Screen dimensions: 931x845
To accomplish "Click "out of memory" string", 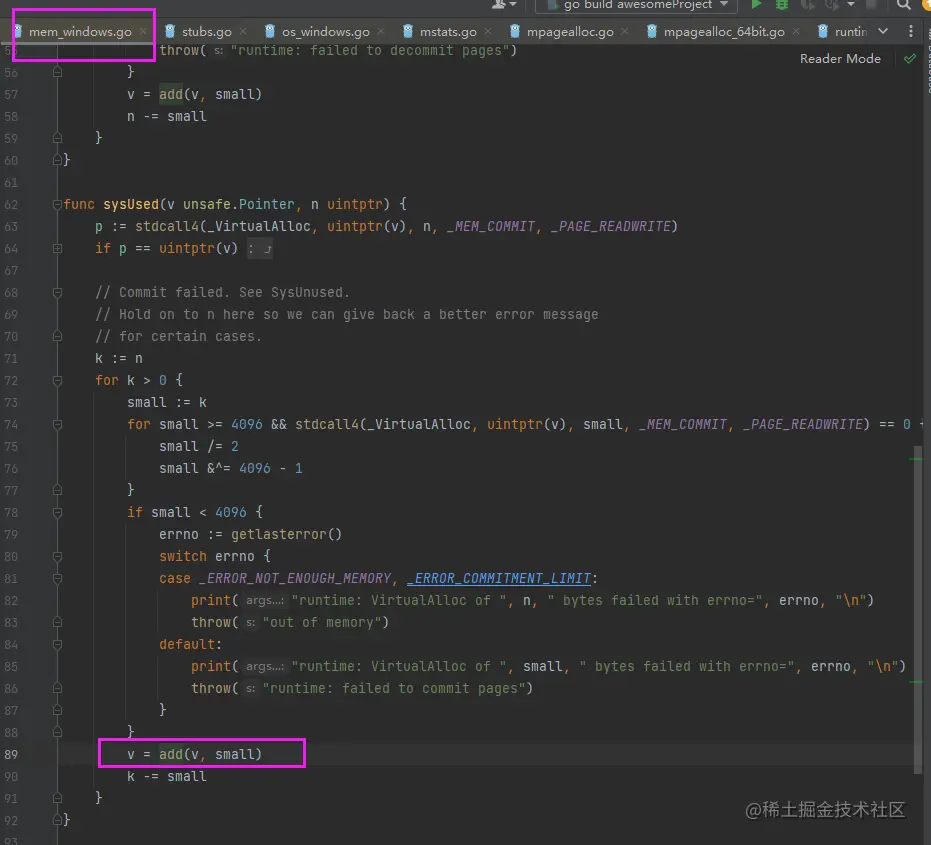I will pos(322,622).
